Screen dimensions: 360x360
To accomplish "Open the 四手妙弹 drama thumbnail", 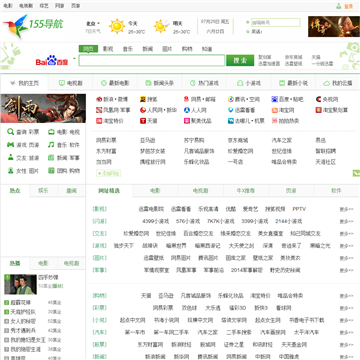I will (x=20, y=284).
